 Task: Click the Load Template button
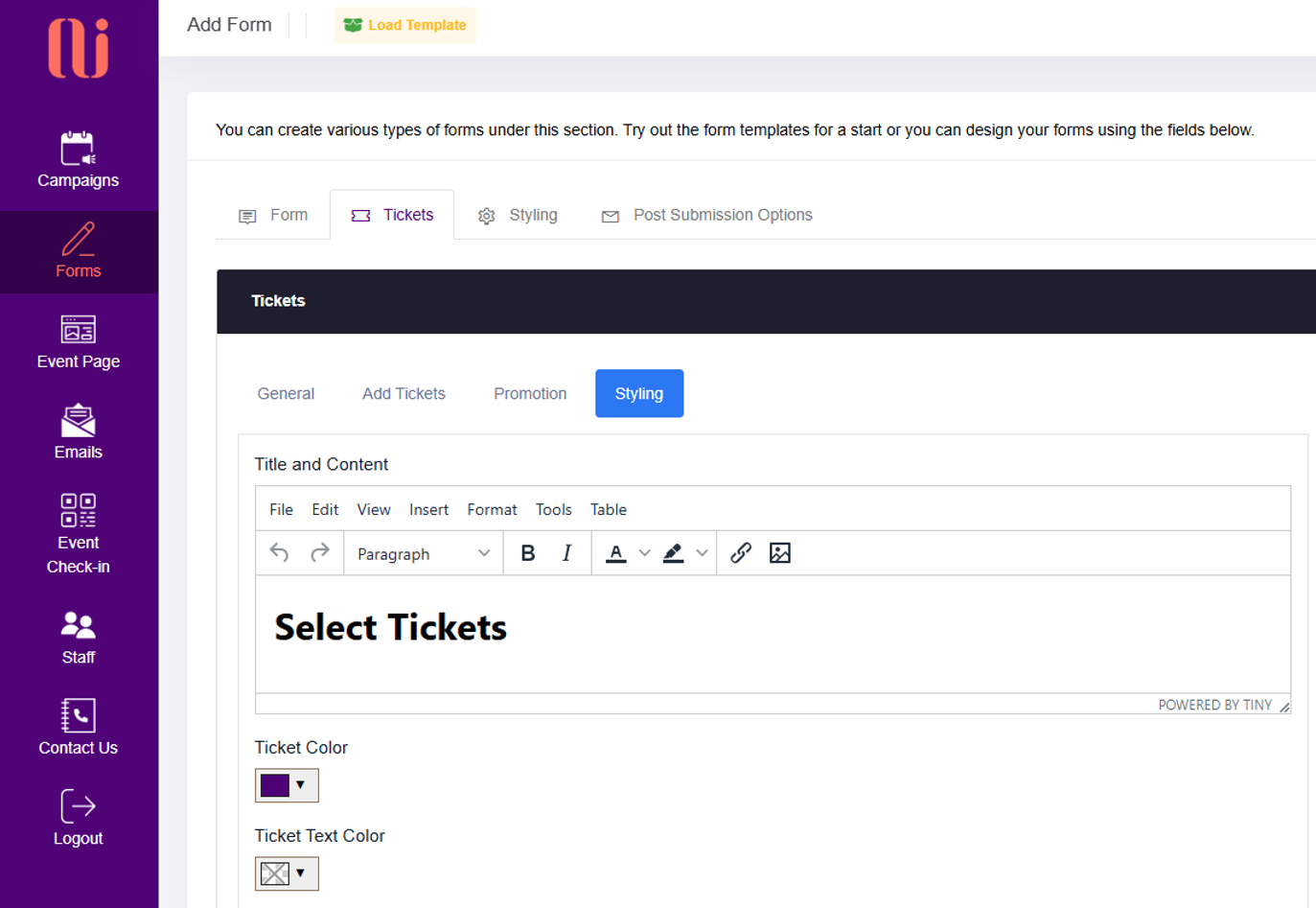(404, 25)
